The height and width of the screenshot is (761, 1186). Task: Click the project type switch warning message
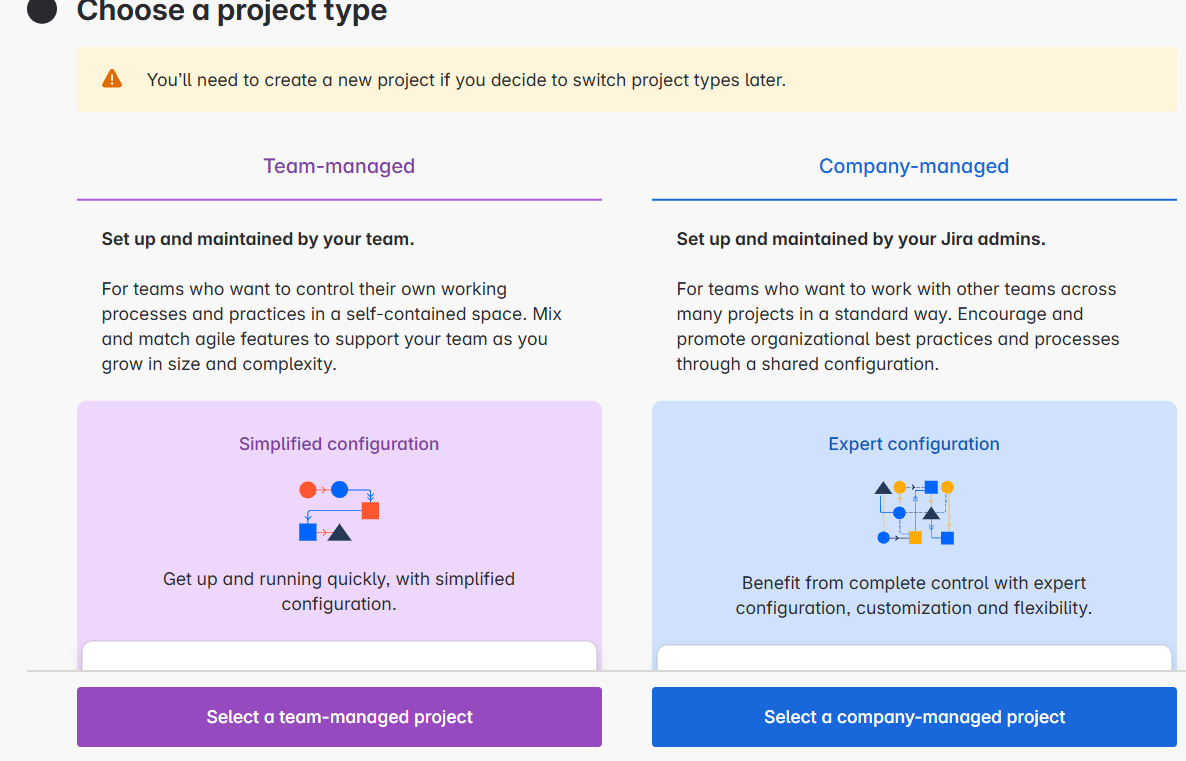pyautogui.click(x=466, y=80)
